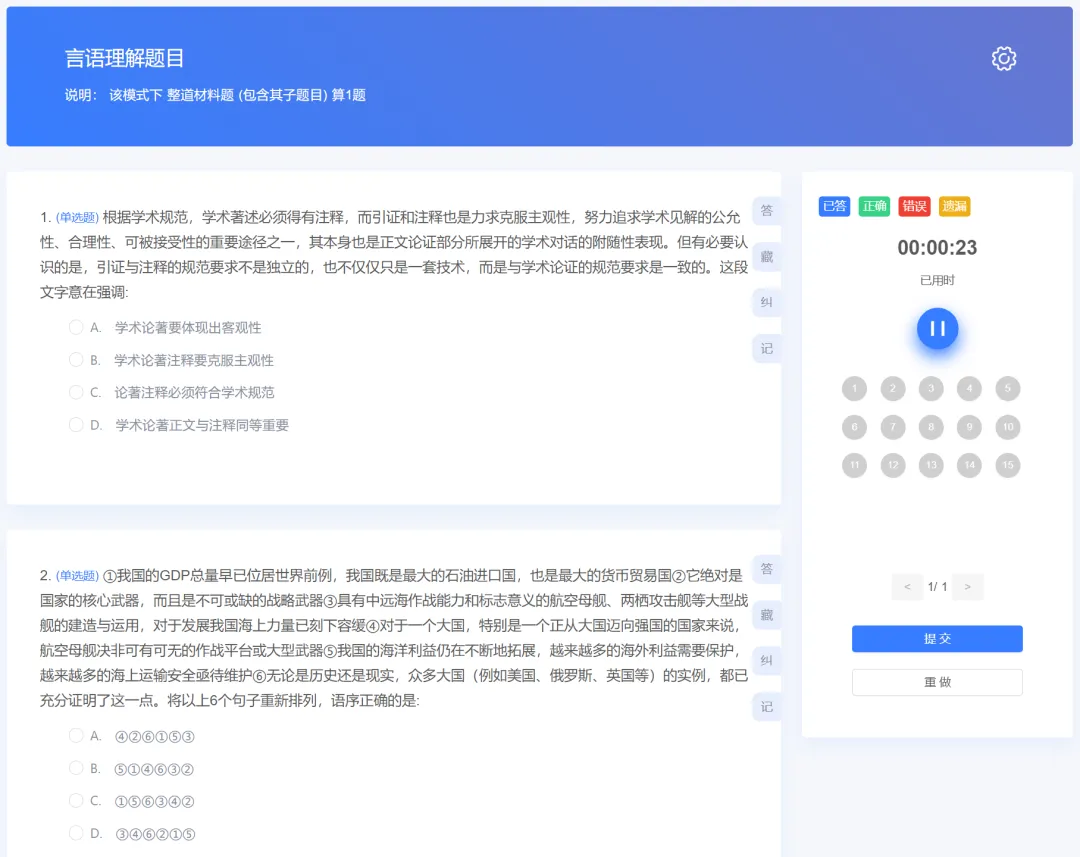The image size is (1080, 857).
Task: Click the 1/ 1 page indicator
Action: coord(937,587)
